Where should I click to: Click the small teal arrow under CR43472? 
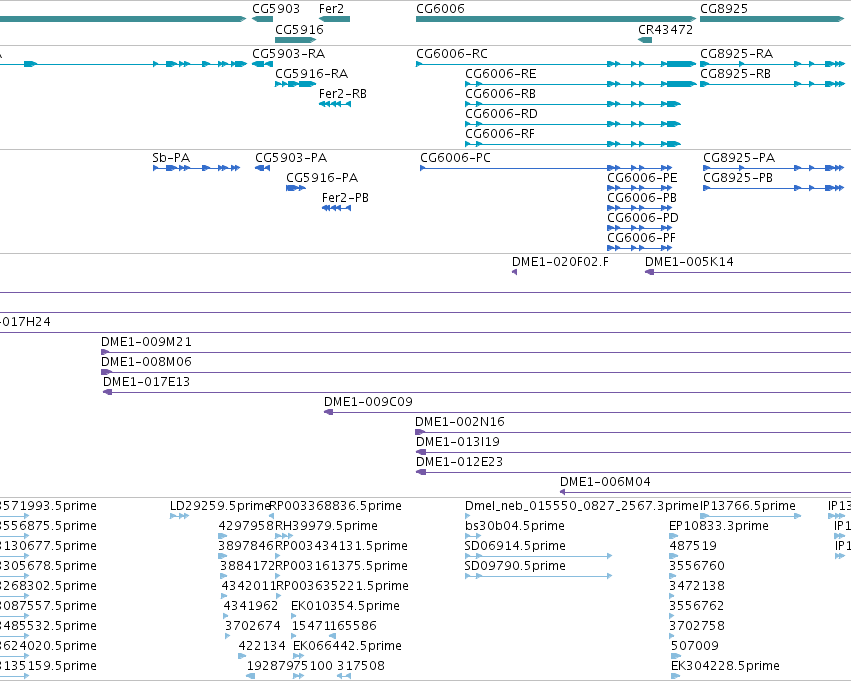tap(645, 40)
